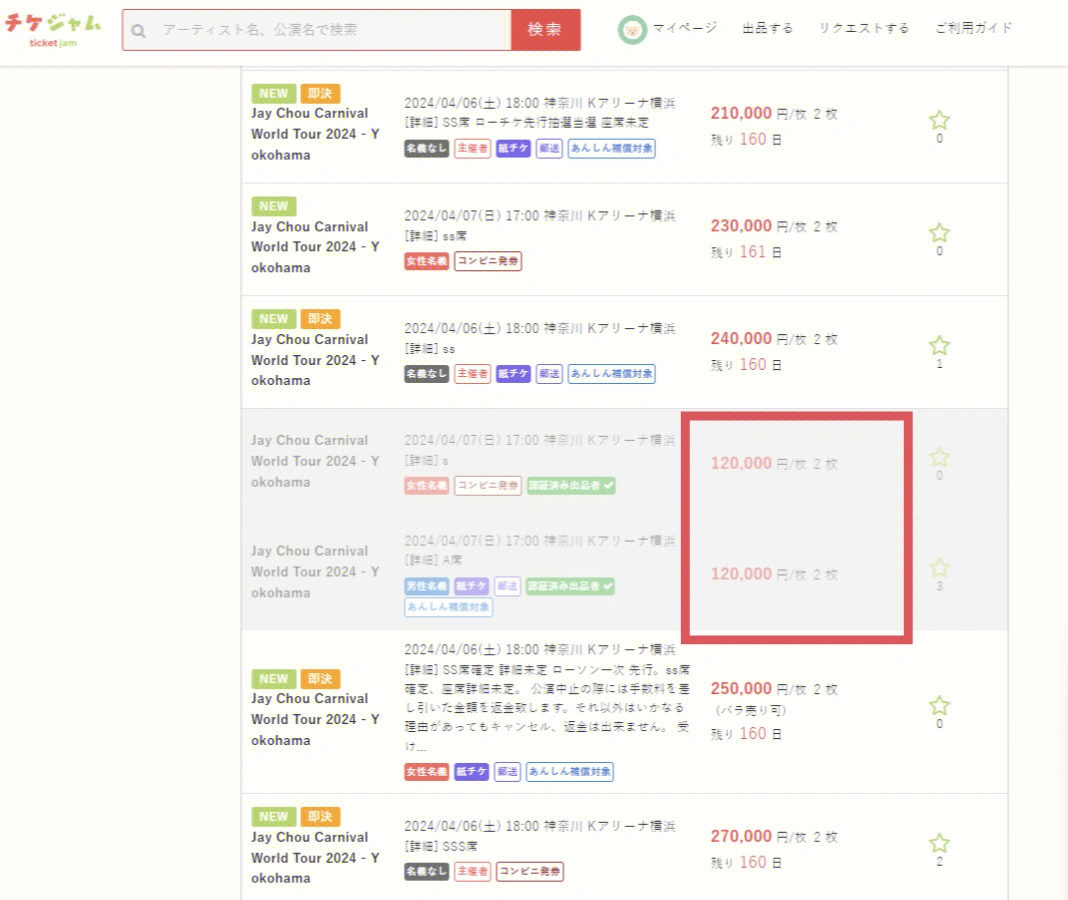1068x900 pixels.
Task: Click the 男性名義 tag on the A席 listing
Action: 426,586
